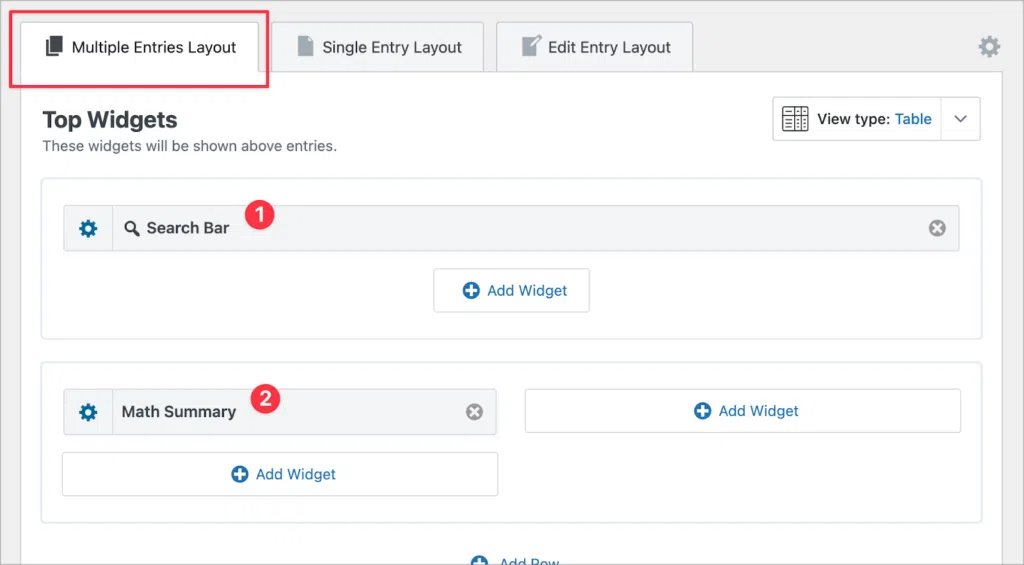The image size is (1024, 565).
Task: Add a widget right of Math Summary
Action: tap(743, 411)
